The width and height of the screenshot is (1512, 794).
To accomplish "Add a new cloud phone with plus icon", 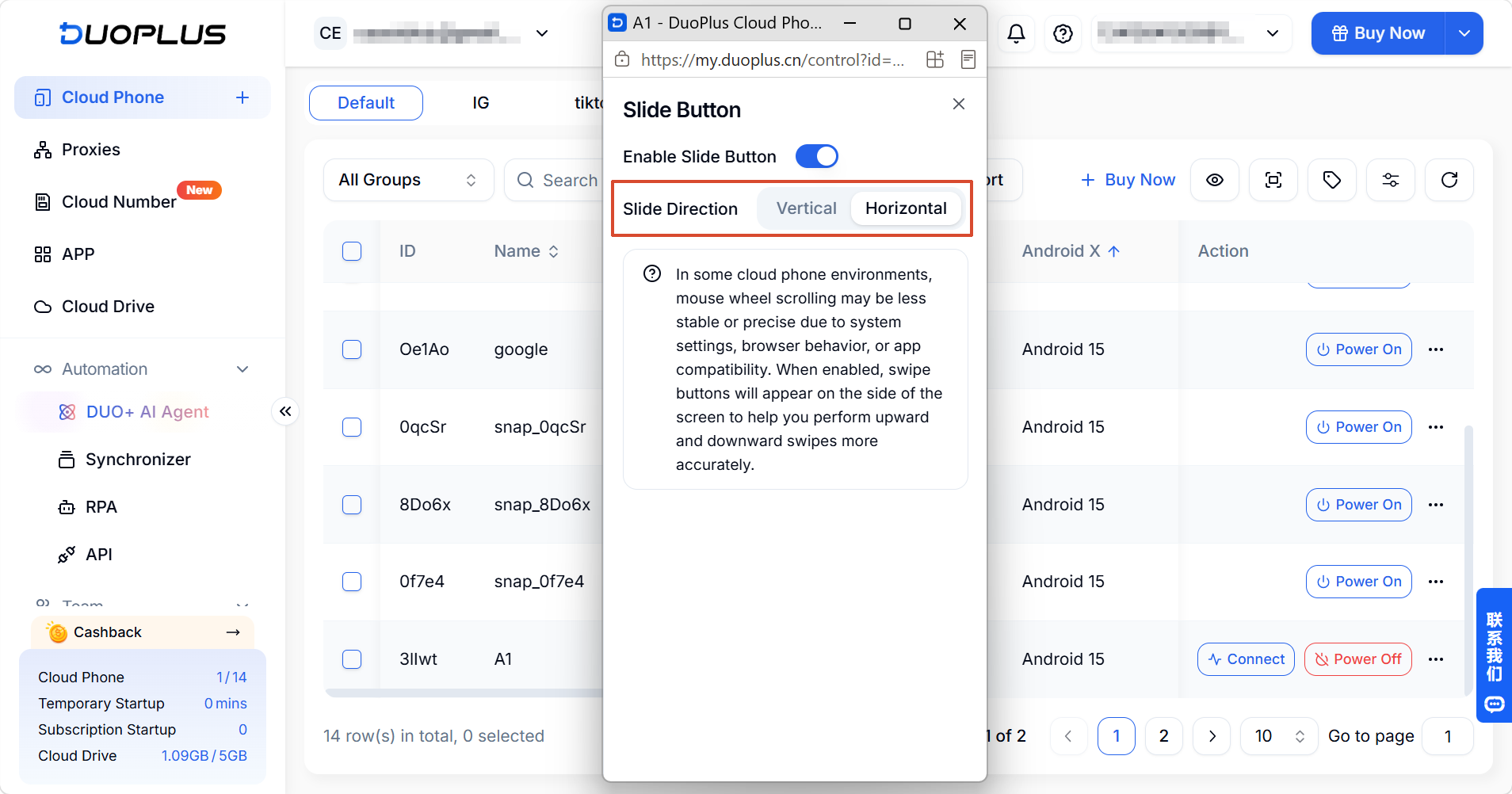I will pos(242,97).
